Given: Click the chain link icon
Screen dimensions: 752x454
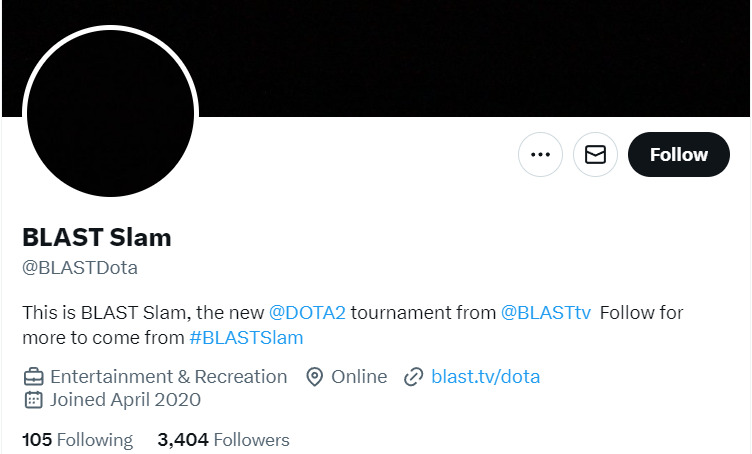Looking at the screenshot, I should (413, 377).
